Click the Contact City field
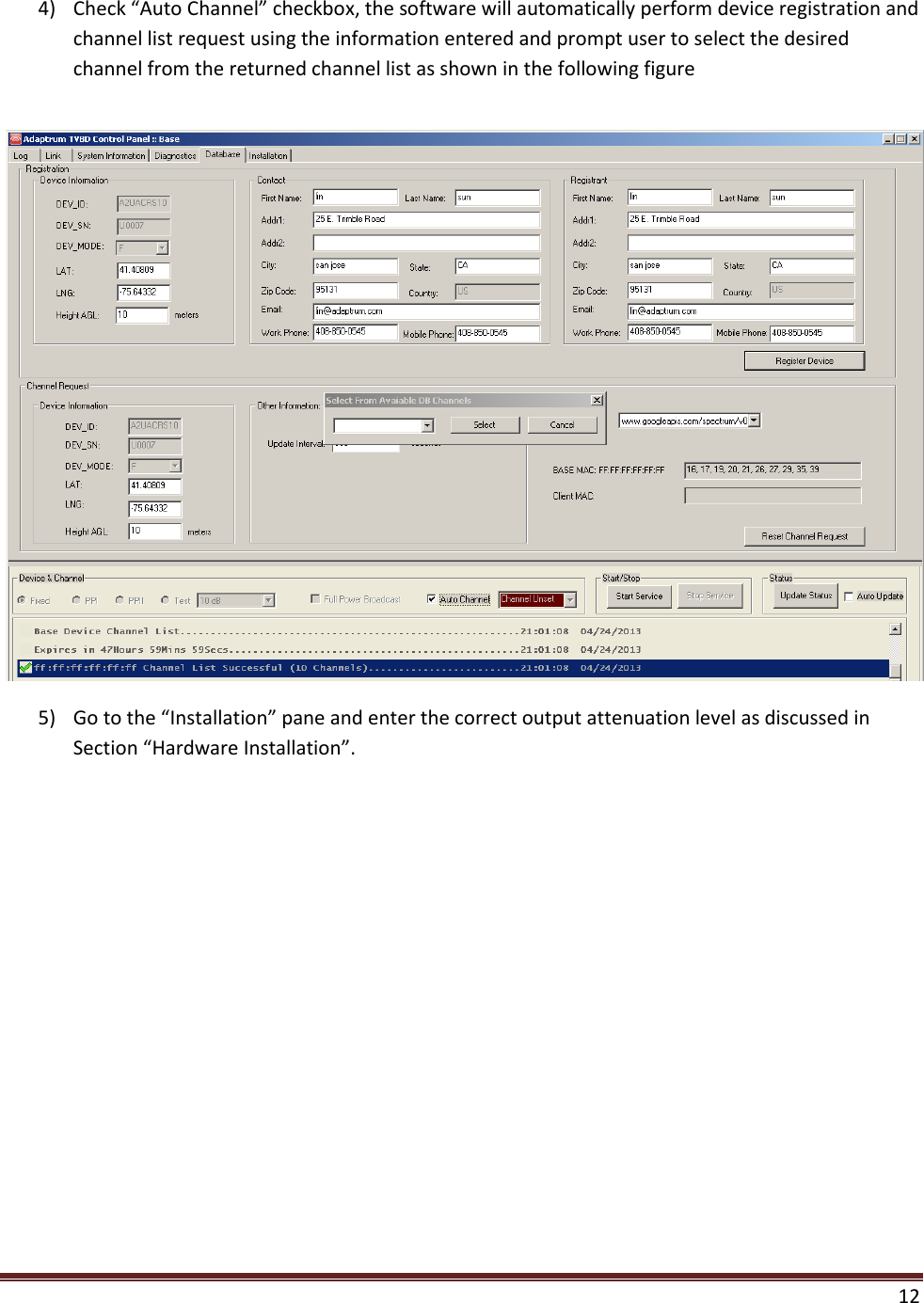The width and height of the screenshot is (924, 1303). click(356, 266)
